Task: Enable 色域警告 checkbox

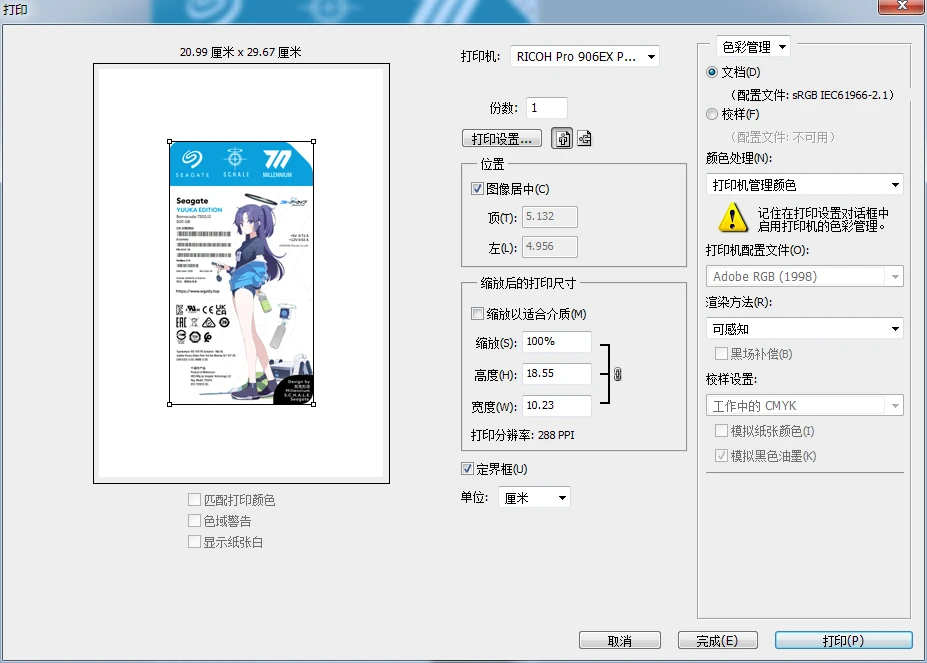Action: tap(194, 520)
